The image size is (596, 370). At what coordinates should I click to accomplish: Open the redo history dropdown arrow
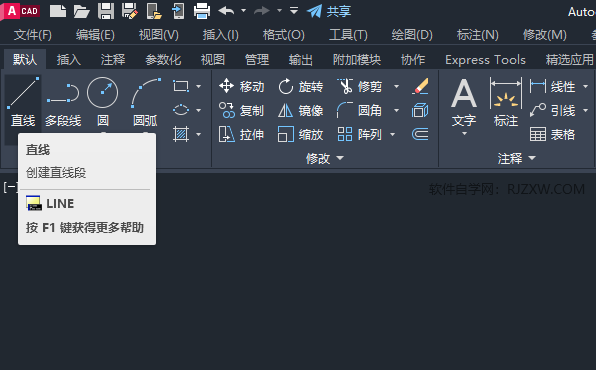click(279, 11)
